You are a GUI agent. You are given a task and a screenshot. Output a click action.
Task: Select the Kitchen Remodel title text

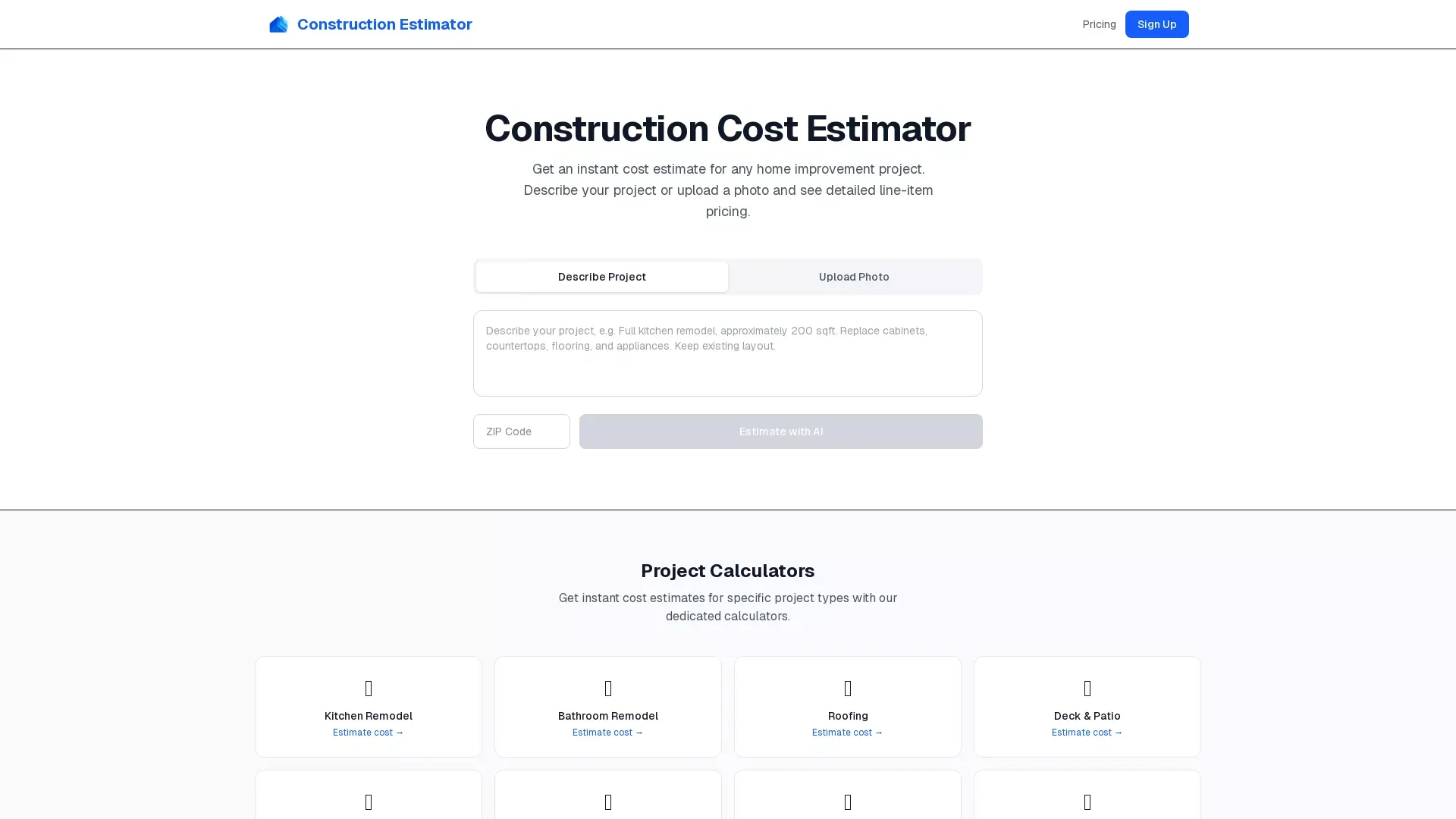tap(369, 716)
